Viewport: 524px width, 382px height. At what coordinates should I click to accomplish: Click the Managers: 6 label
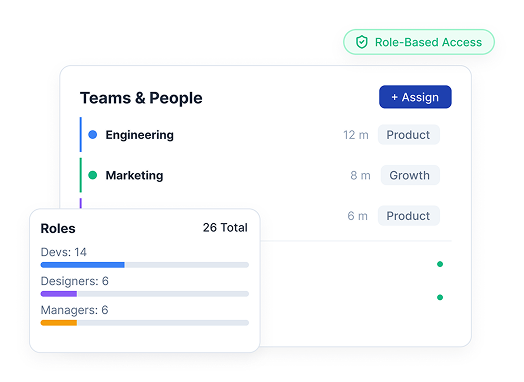pyautogui.click(x=74, y=310)
